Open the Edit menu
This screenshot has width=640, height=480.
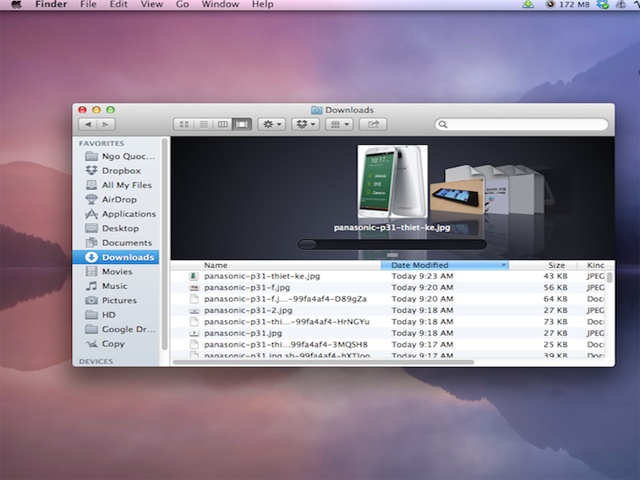tap(118, 4)
